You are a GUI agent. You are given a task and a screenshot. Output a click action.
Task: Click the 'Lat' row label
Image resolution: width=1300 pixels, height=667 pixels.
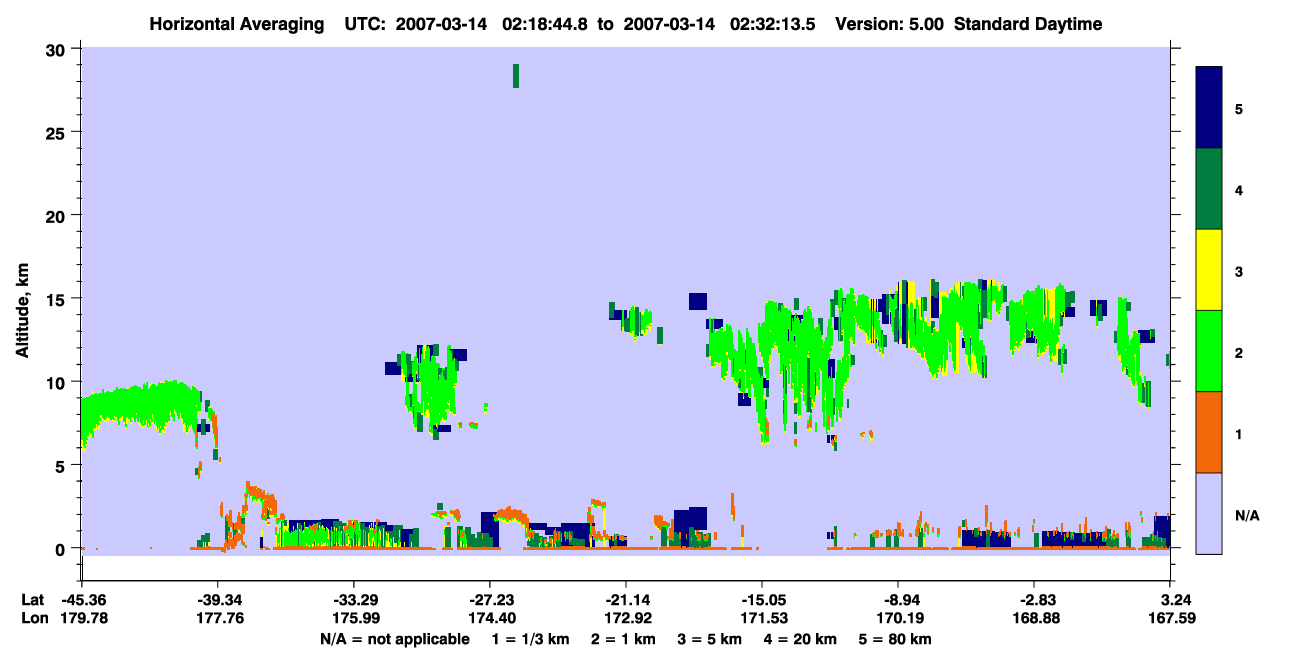(x=33, y=600)
